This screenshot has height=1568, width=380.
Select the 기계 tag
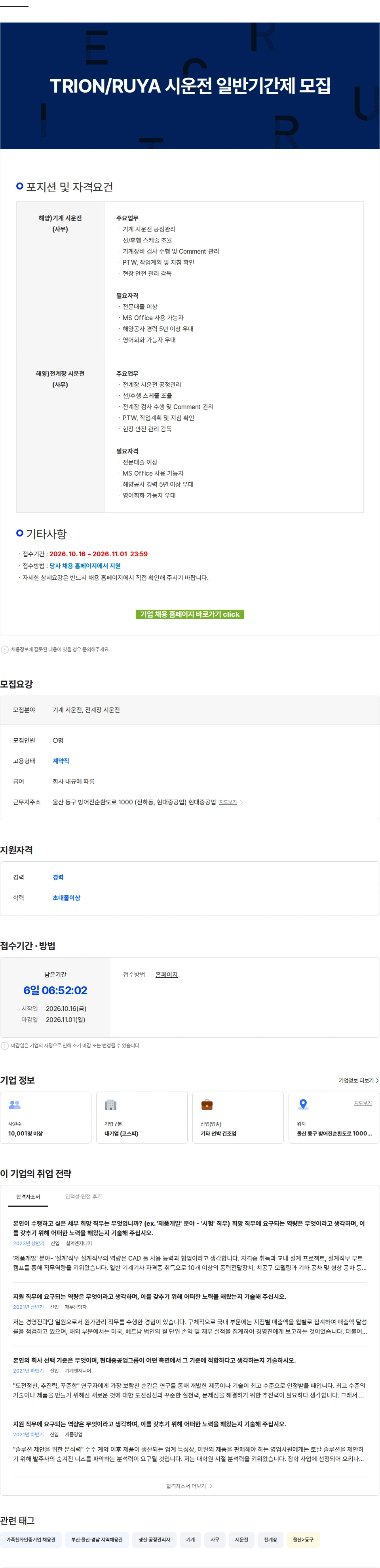click(x=190, y=1540)
